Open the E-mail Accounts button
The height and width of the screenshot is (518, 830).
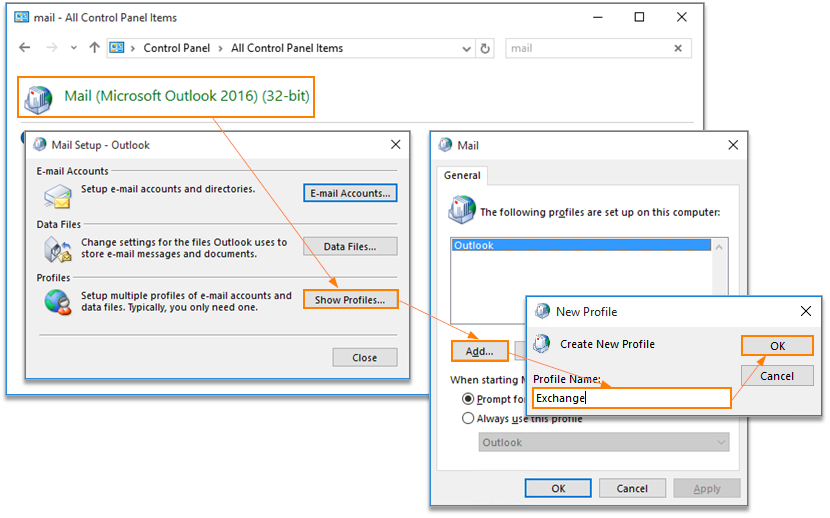tap(350, 193)
